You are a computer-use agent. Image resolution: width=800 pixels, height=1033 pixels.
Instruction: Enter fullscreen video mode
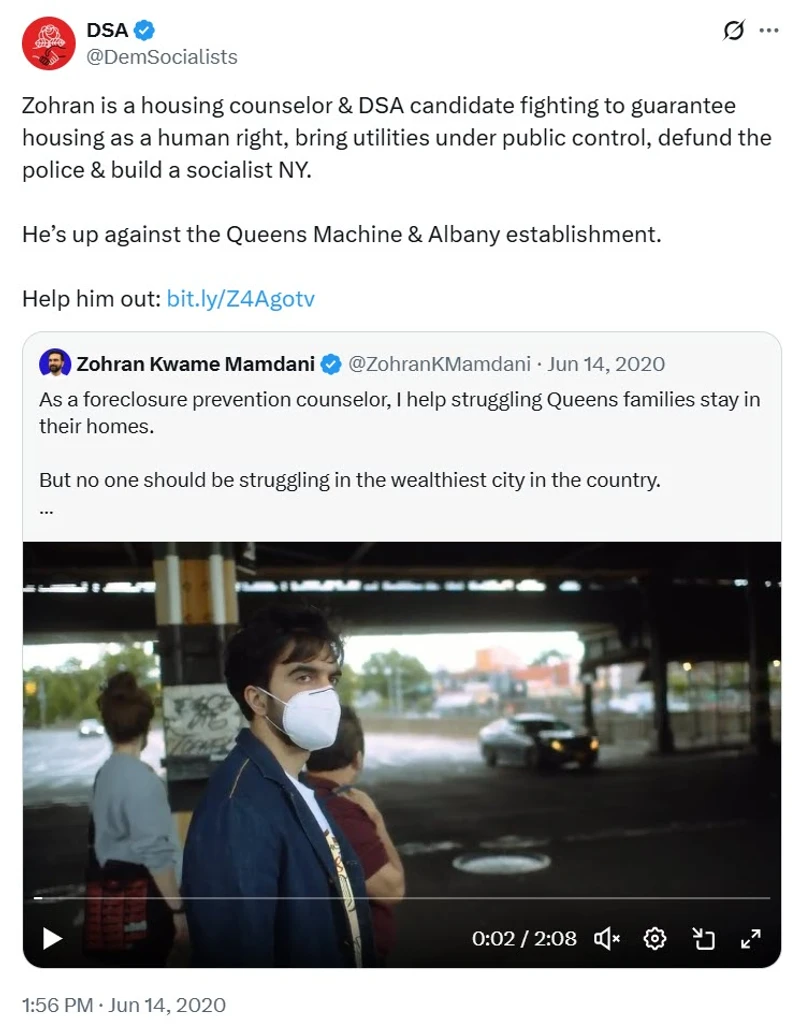pyautogui.click(x=750, y=938)
